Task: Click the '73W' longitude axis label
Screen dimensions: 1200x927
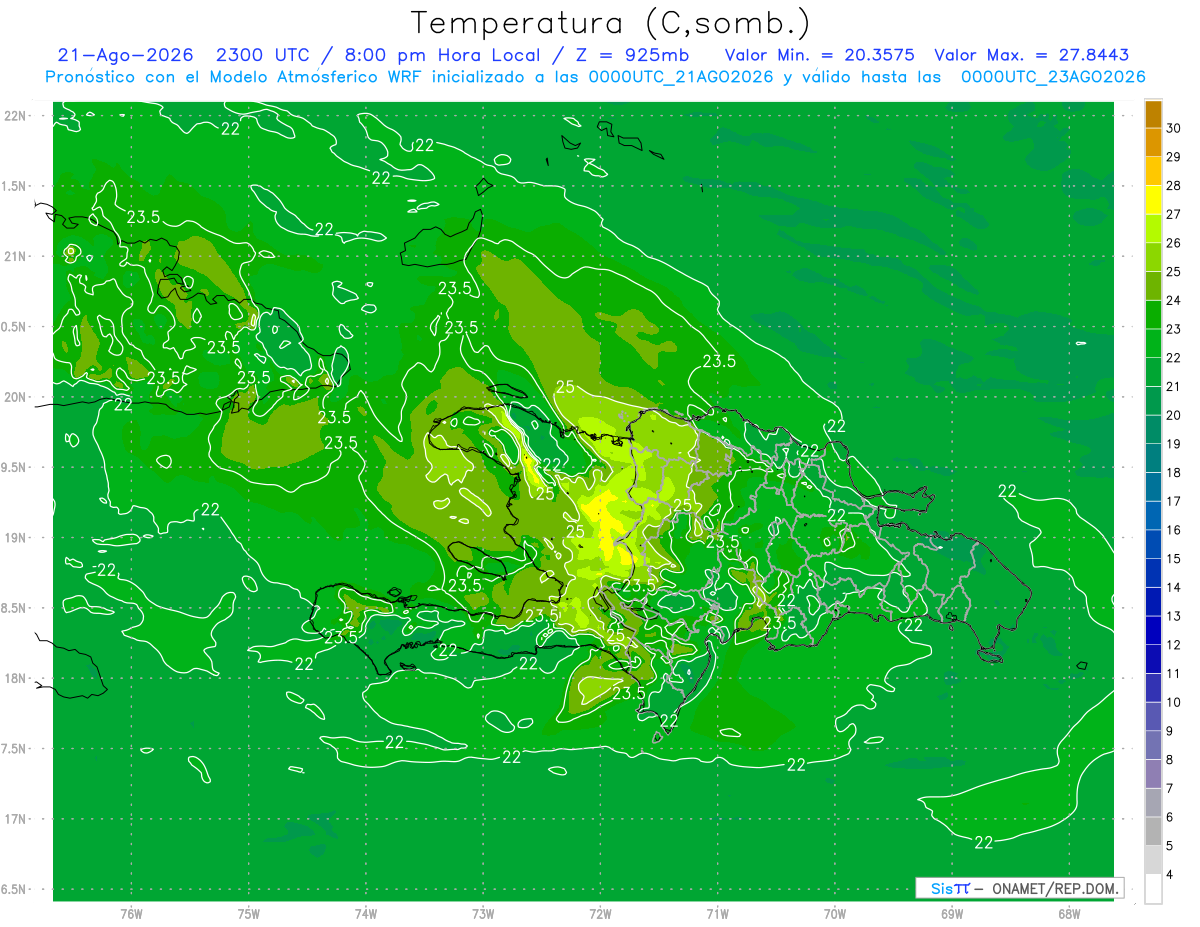Action: [483, 913]
